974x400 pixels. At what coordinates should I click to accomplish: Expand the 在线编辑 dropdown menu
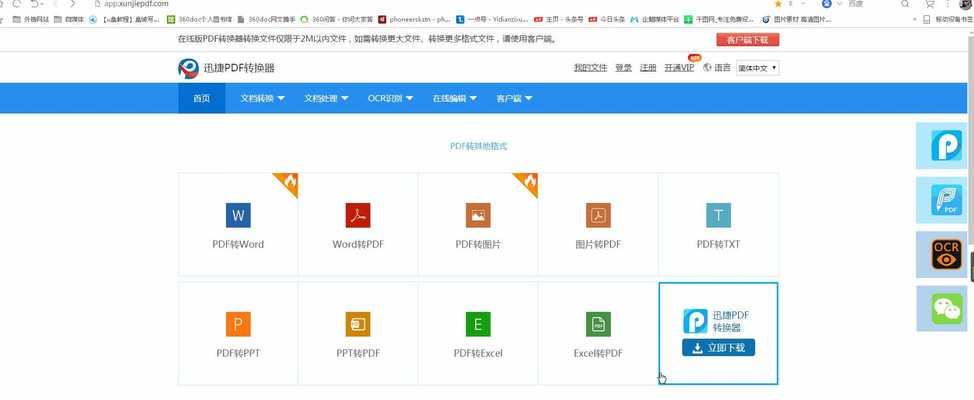(x=455, y=98)
